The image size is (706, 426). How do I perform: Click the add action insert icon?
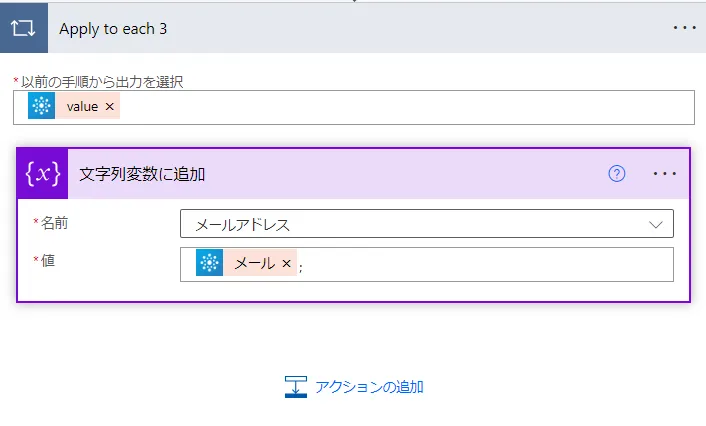(295, 387)
